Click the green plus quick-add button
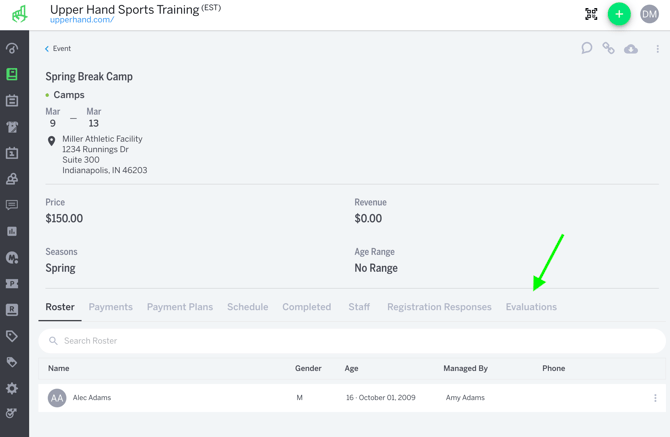670x437 pixels. (619, 14)
